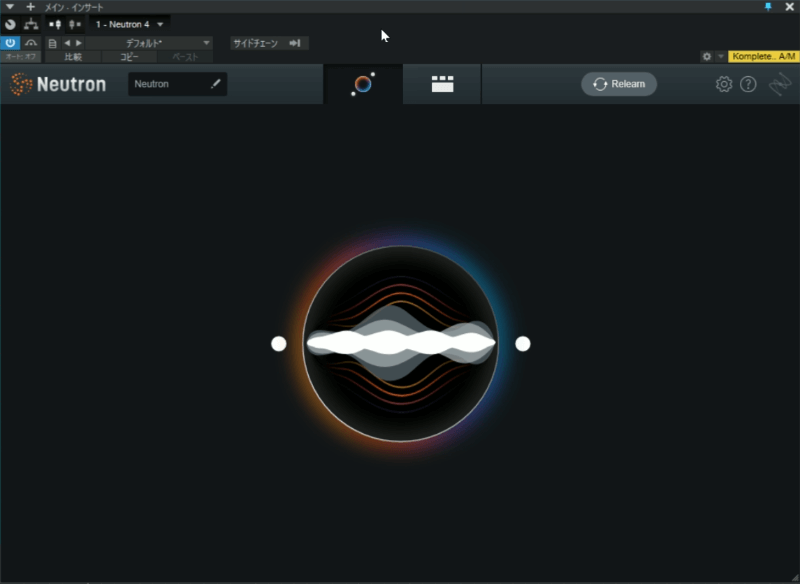Viewport: 800px width, 584px height.
Task: Click the arc-shaped icon next to the power button
Action: pos(31,43)
